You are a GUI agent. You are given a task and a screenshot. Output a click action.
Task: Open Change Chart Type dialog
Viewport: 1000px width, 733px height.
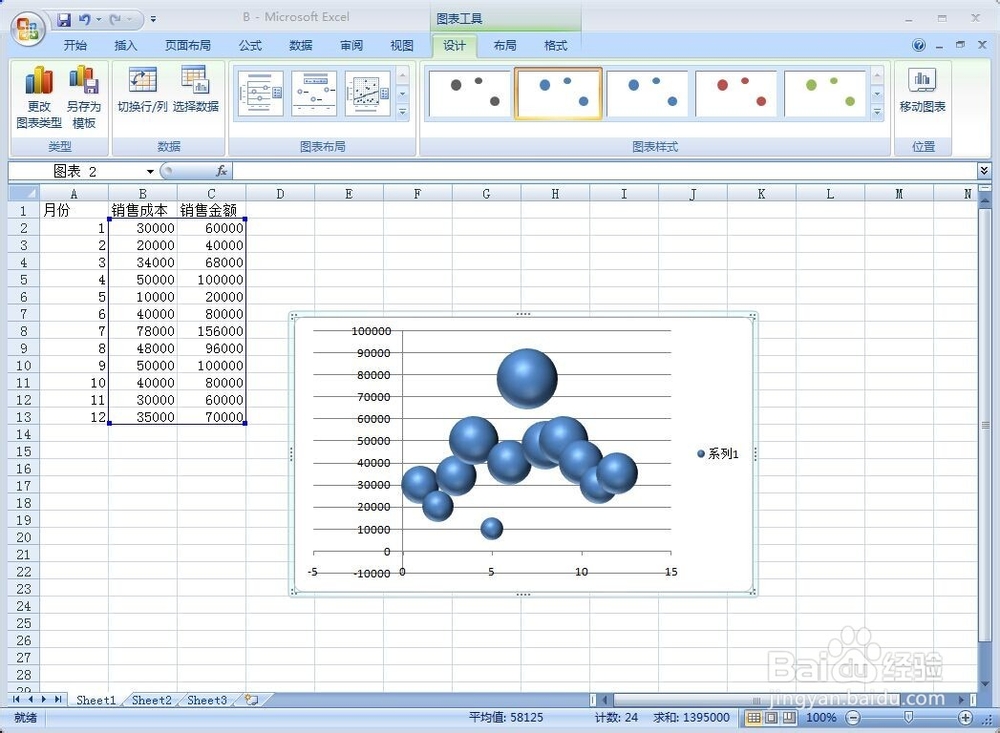pos(39,97)
